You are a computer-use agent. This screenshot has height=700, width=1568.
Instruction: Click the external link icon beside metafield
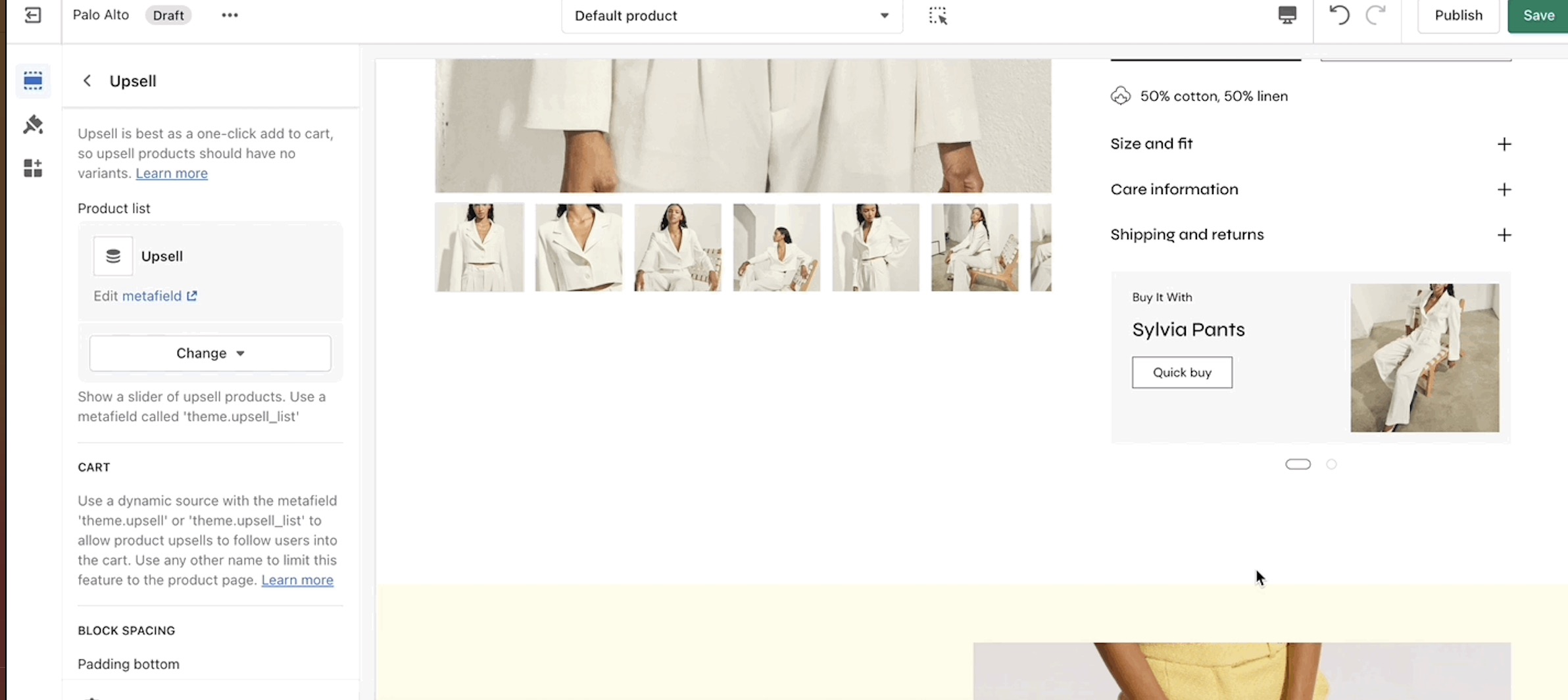(192, 296)
